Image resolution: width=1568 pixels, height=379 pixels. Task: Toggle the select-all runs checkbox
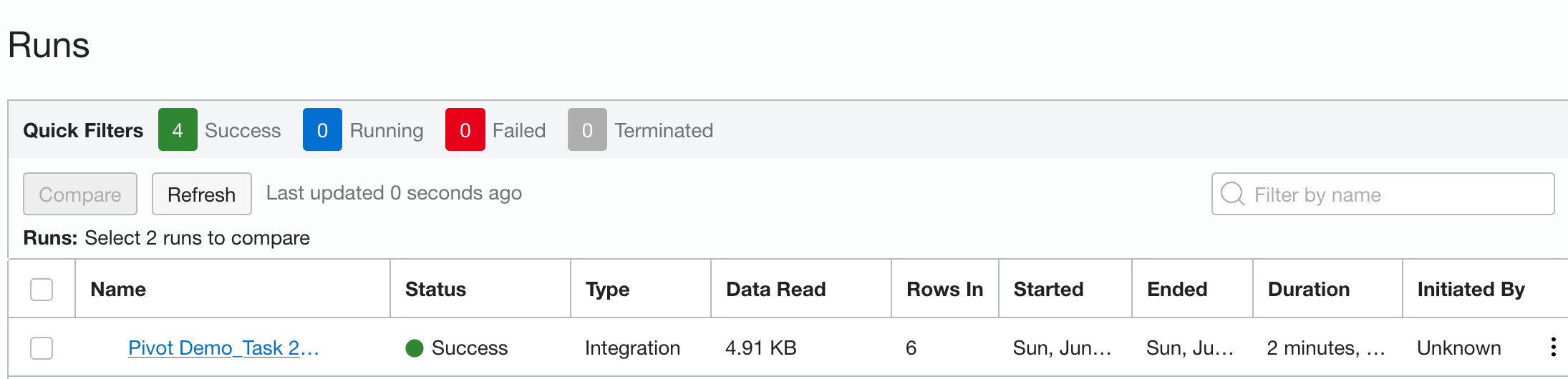click(x=42, y=290)
